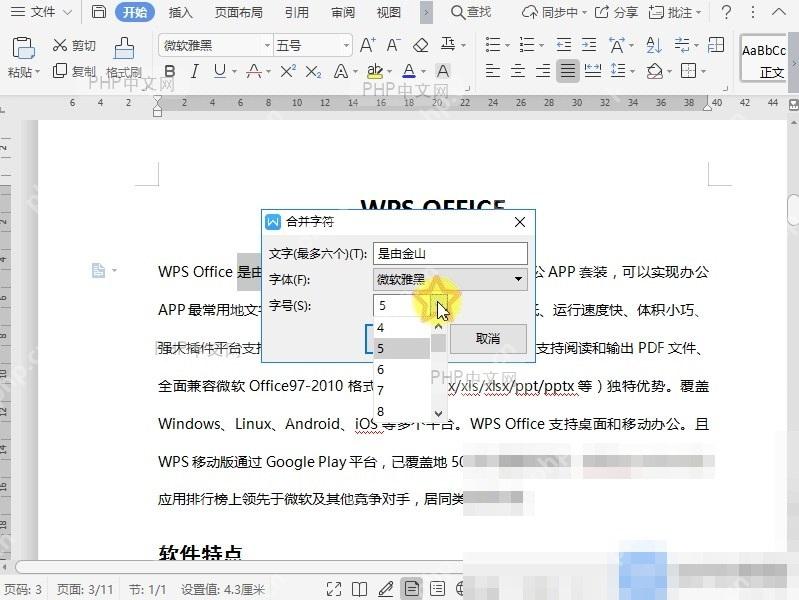Image resolution: width=799 pixels, height=600 pixels.
Task: Select the Format Painter brush
Action: pos(124,49)
